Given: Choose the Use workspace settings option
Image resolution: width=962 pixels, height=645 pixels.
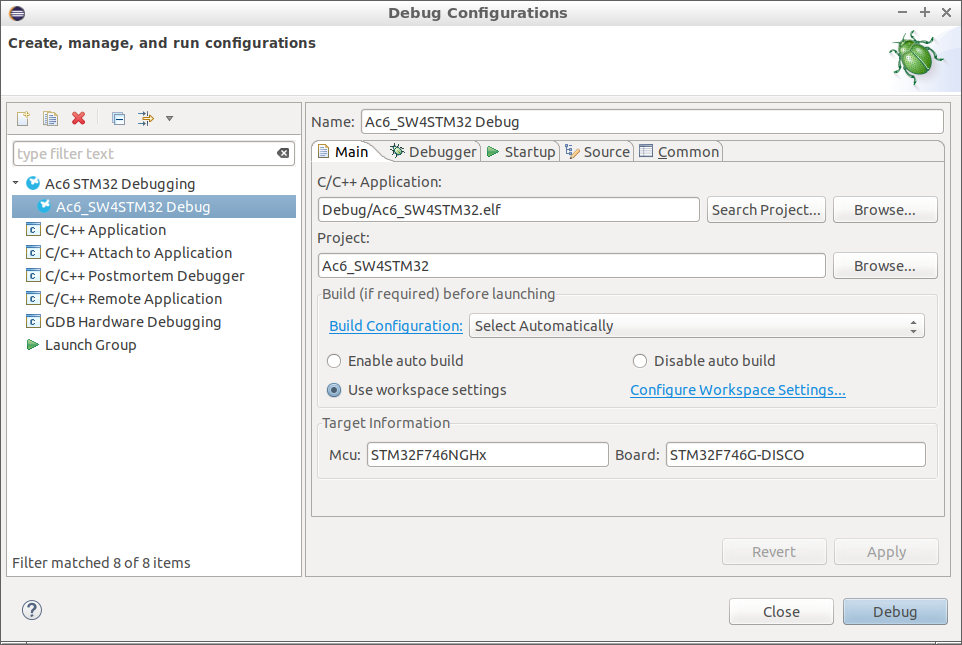Looking at the screenshot, I should tap(334, 390).
